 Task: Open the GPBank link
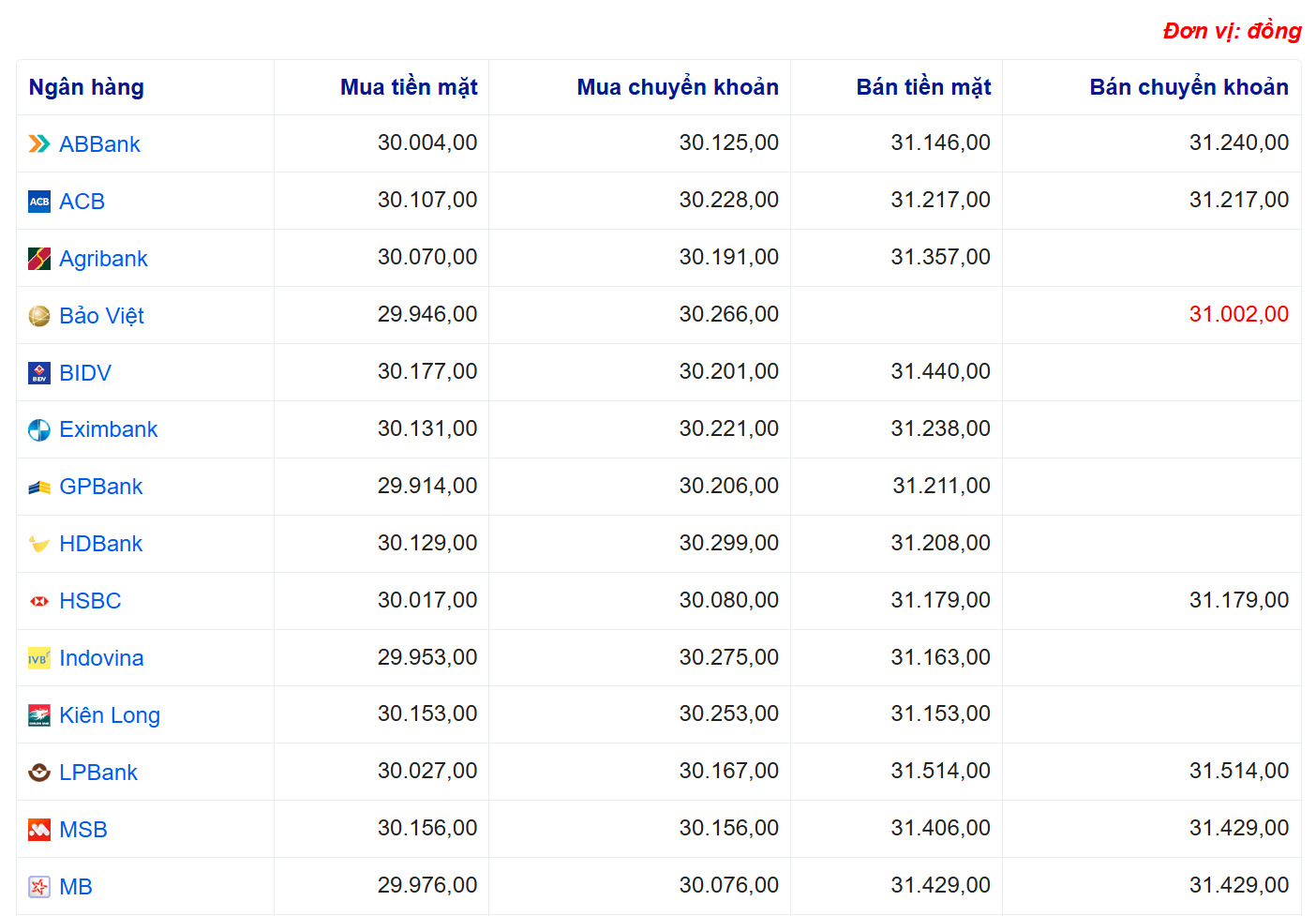tap(100, 487)
